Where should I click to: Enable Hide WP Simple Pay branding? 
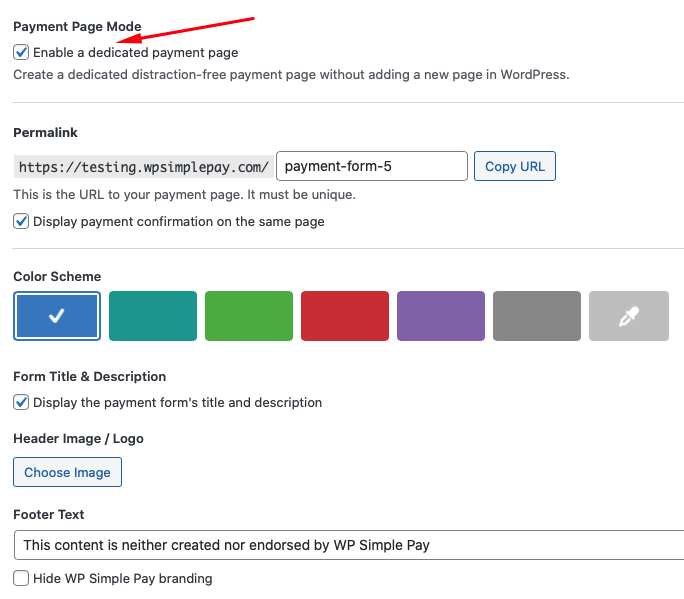coord(21,578)
